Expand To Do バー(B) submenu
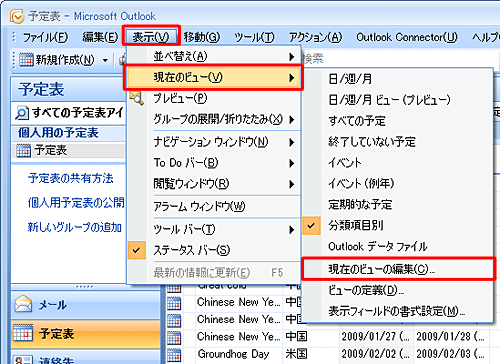Viewport: 500px width, 364px height. (214, 163)
